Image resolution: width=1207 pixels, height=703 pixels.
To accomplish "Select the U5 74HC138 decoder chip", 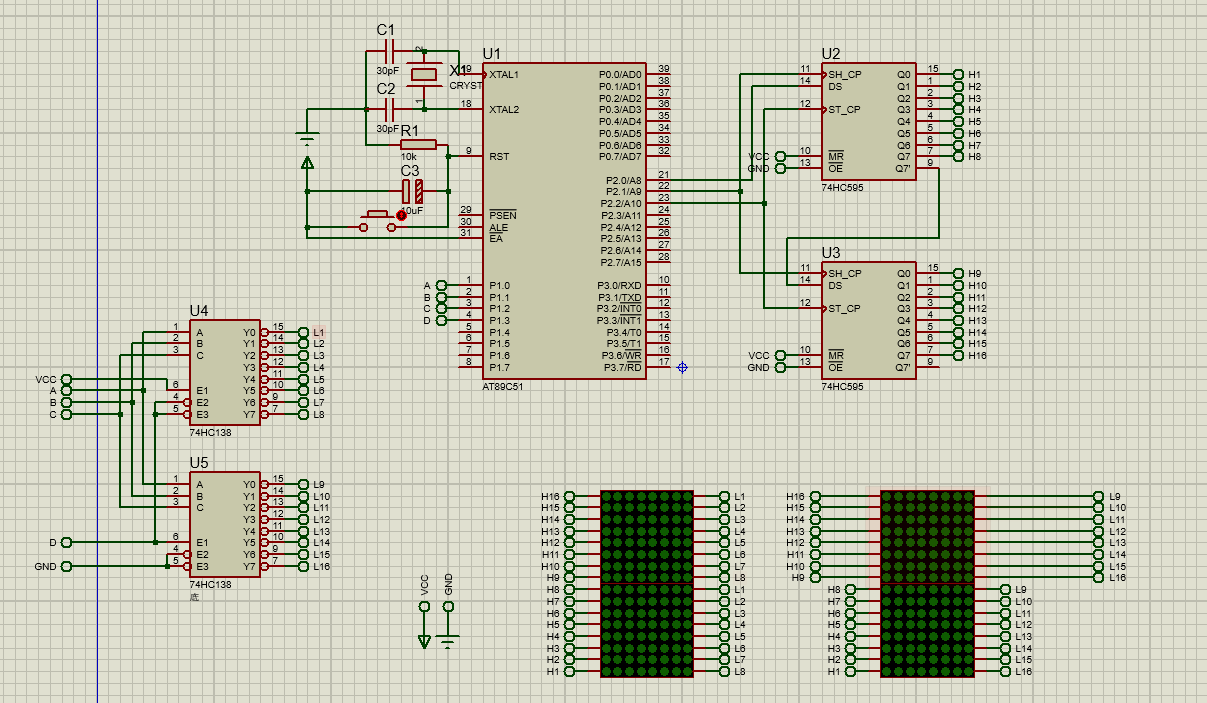I will tap(225, 525).
